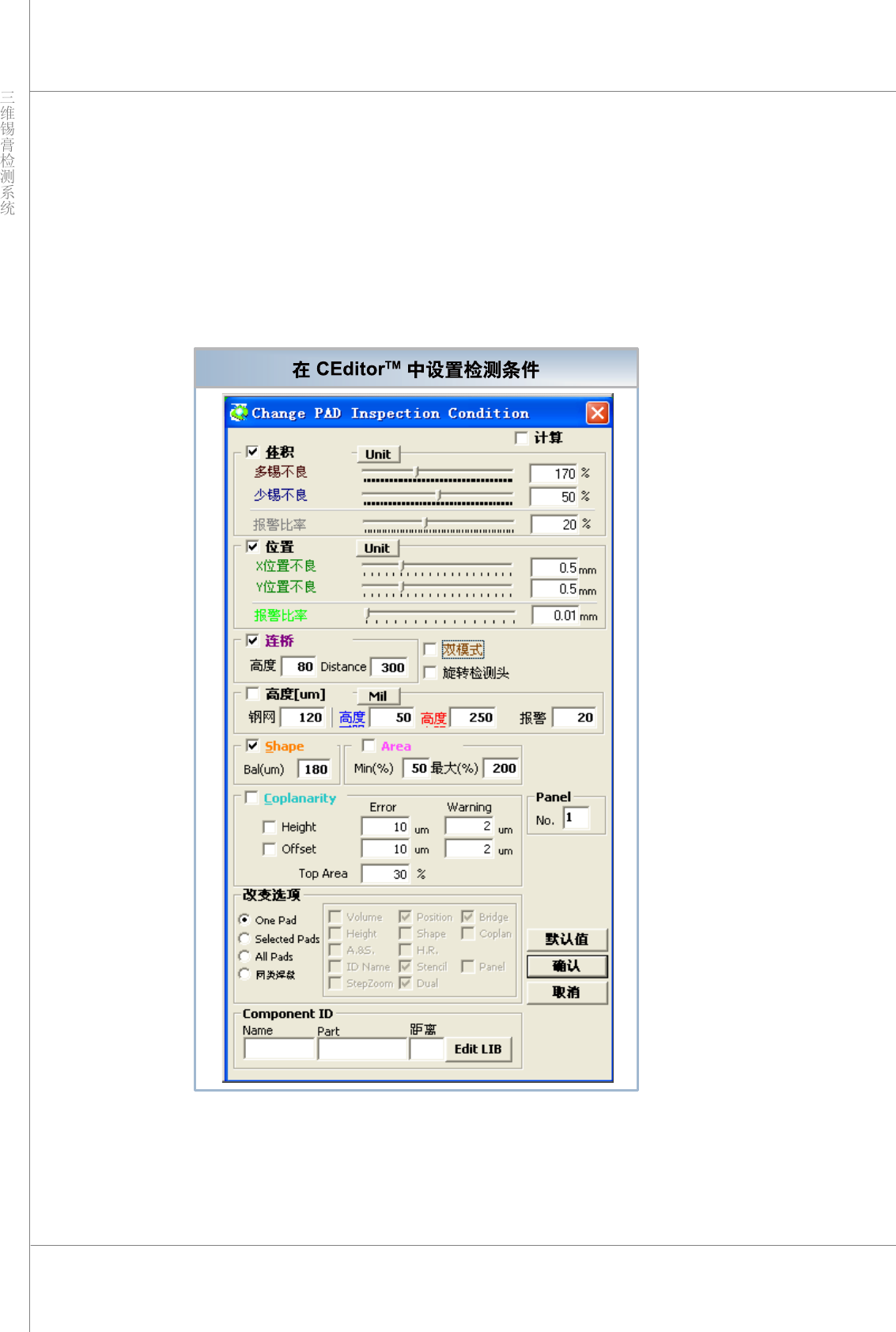Viewport: 896px width, 1332px height.
Task: Click the 少锡不良 slider
Action: (437, 497)
